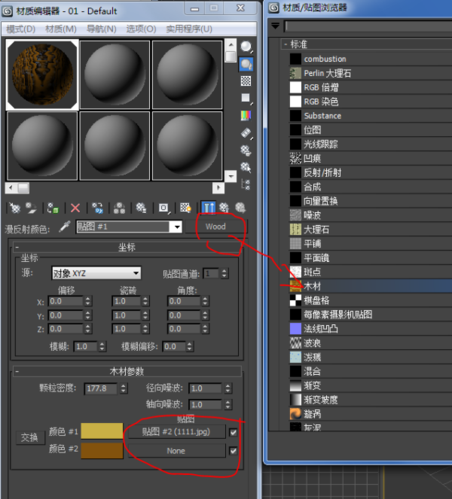Toggle the checkered Background icon
Image resolution: width=452 pixels, height=499 pixels.
(x=246, y=81)
